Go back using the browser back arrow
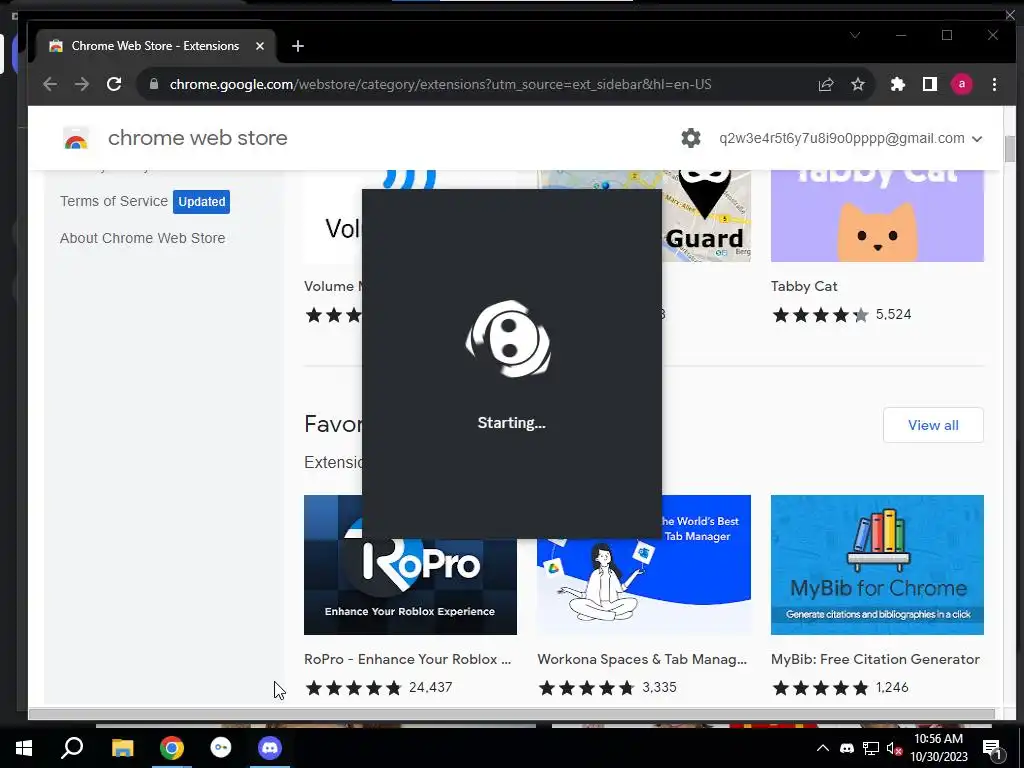 50,84
